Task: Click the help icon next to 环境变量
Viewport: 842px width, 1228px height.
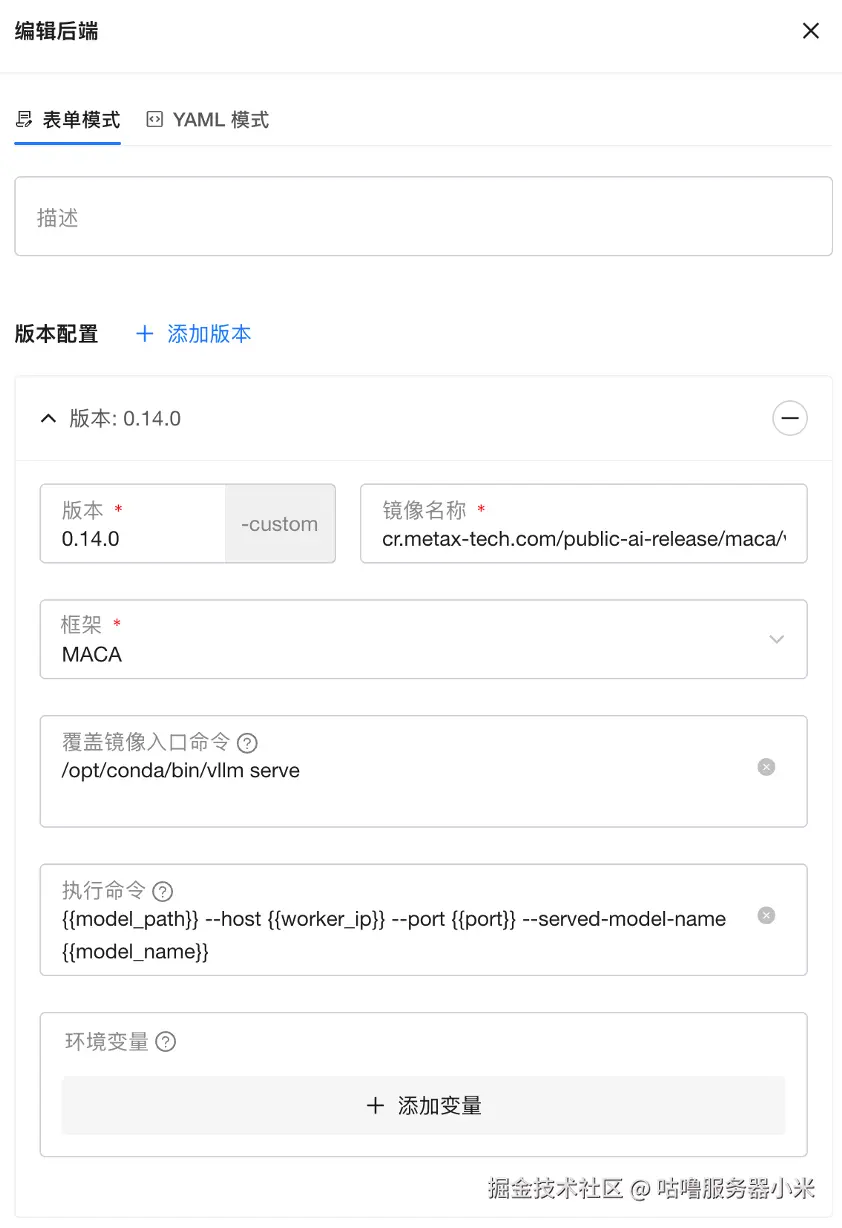Action: (x=166, y=1042)
